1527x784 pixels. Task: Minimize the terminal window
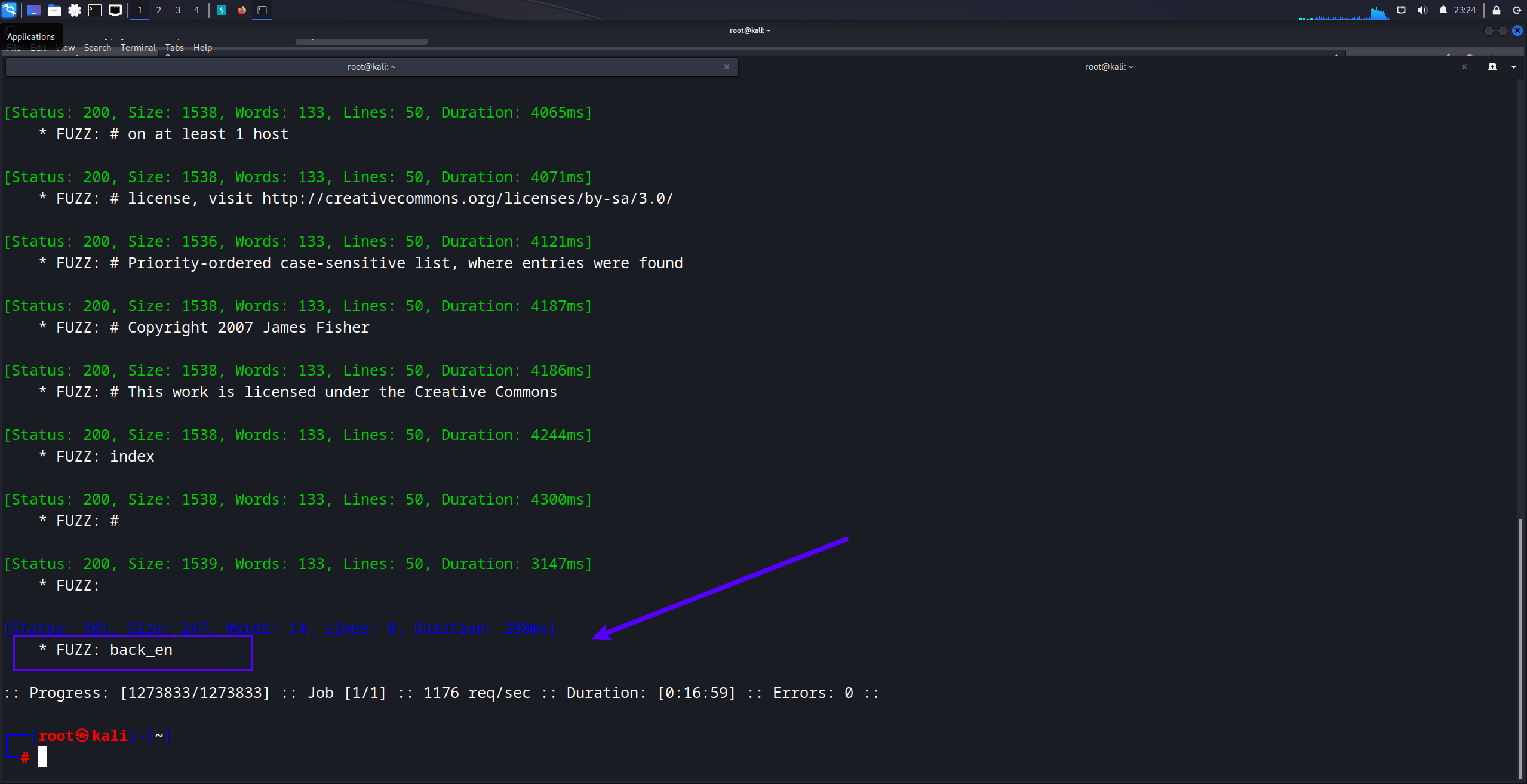pyautogui.click(x=1489, y=30)
